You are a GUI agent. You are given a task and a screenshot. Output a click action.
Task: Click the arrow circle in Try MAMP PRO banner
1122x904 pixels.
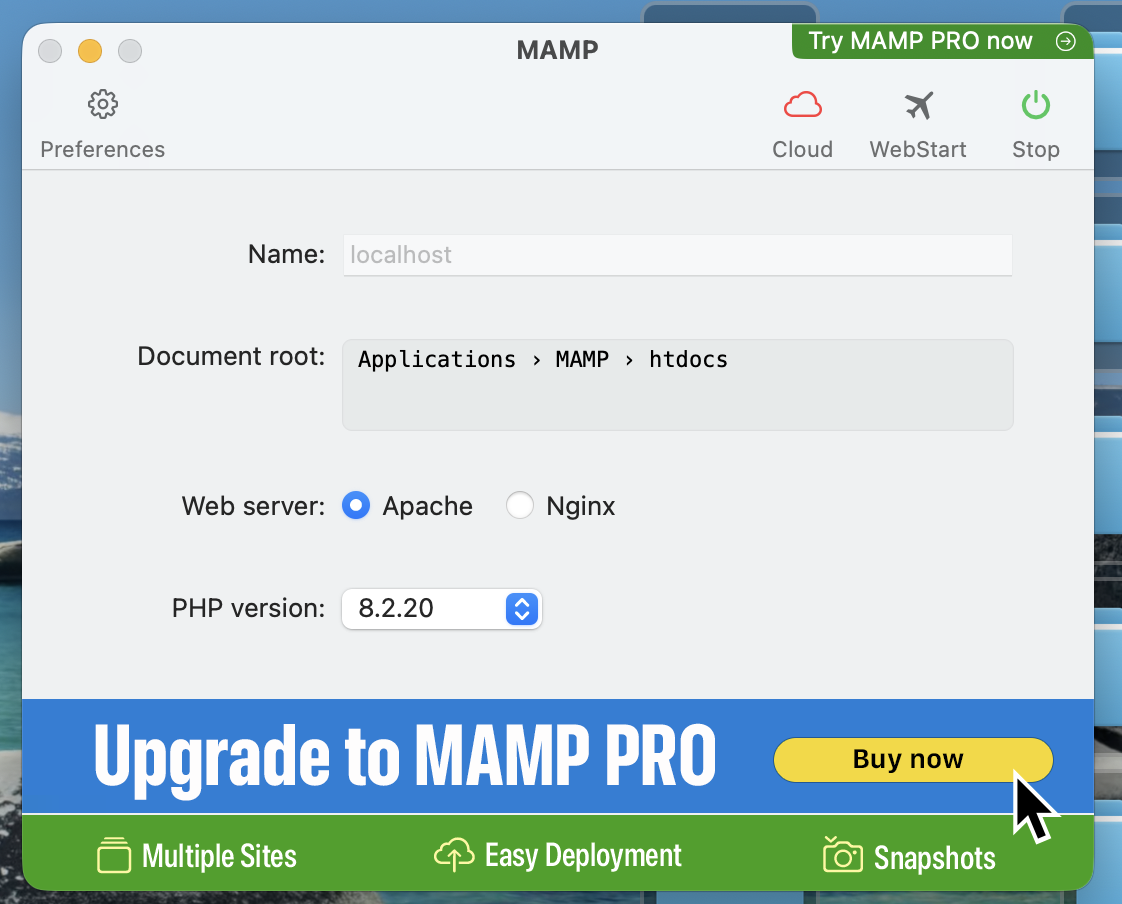tap(1065, 42)
